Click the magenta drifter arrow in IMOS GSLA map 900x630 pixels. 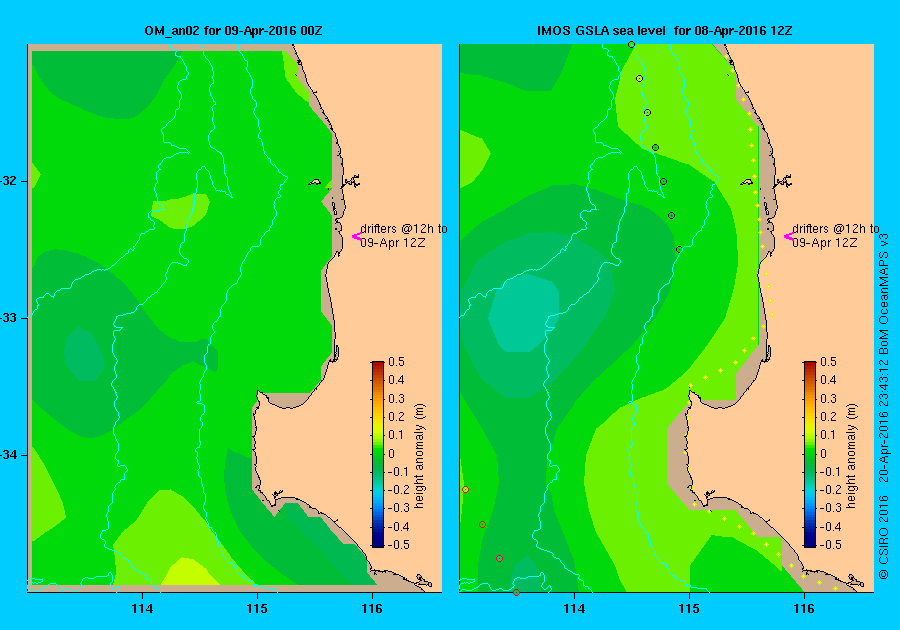(789, 236)
